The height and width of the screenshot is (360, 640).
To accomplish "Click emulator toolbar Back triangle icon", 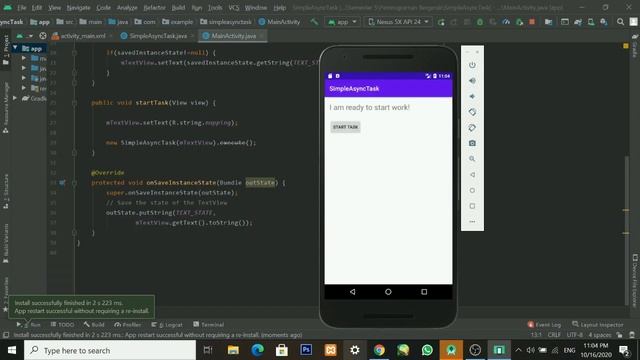I will click(x=472, y=175).
